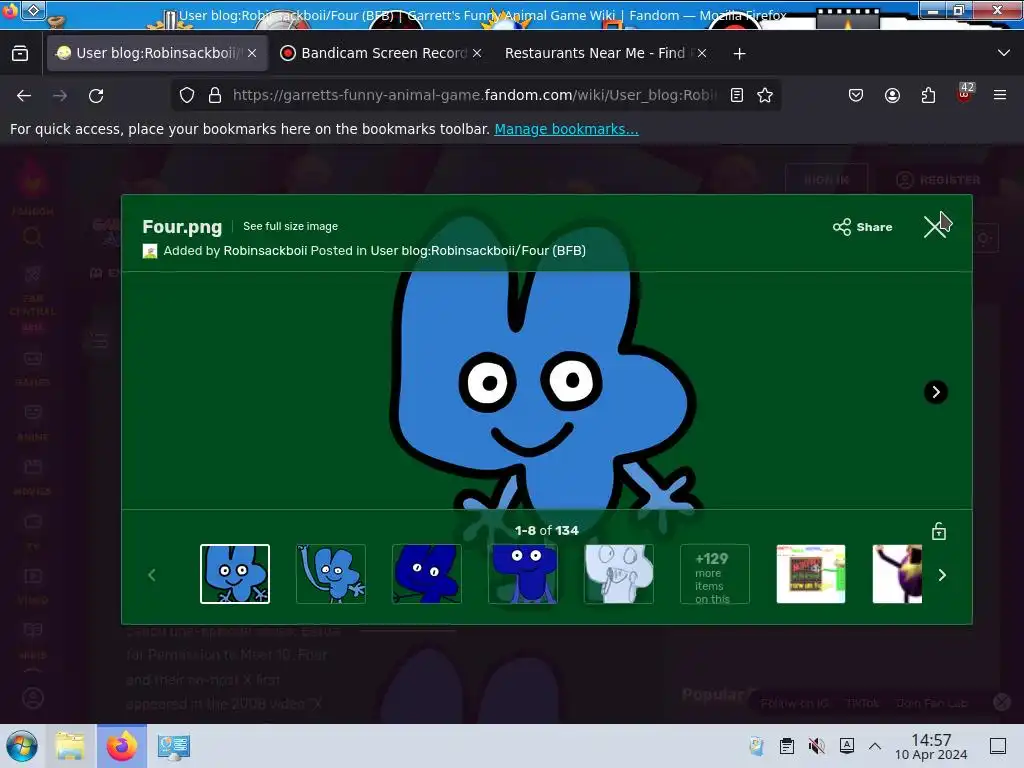The width and height of the screenshot is (1024, 768).
Task: Open the shield tracking protection icon
Action: [x=187, y=95]
